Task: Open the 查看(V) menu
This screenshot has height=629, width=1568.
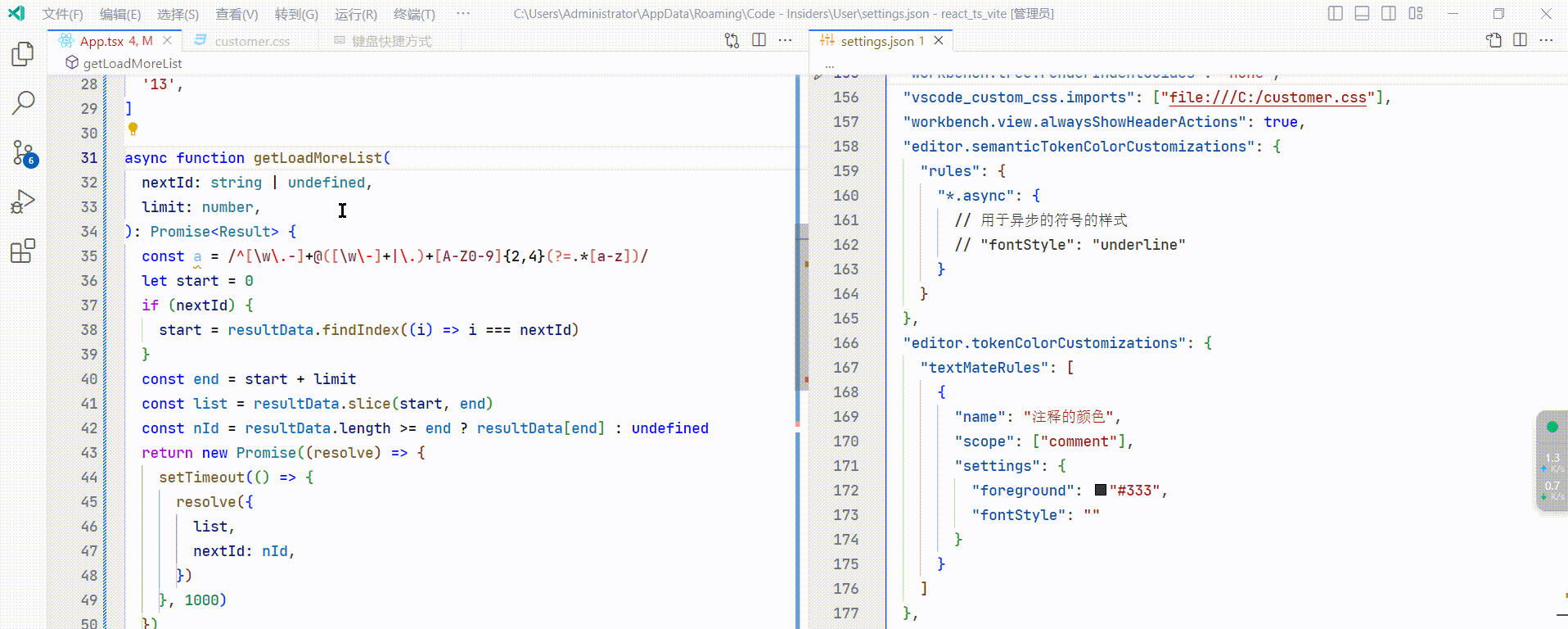Action: click(x=237, y=14)
